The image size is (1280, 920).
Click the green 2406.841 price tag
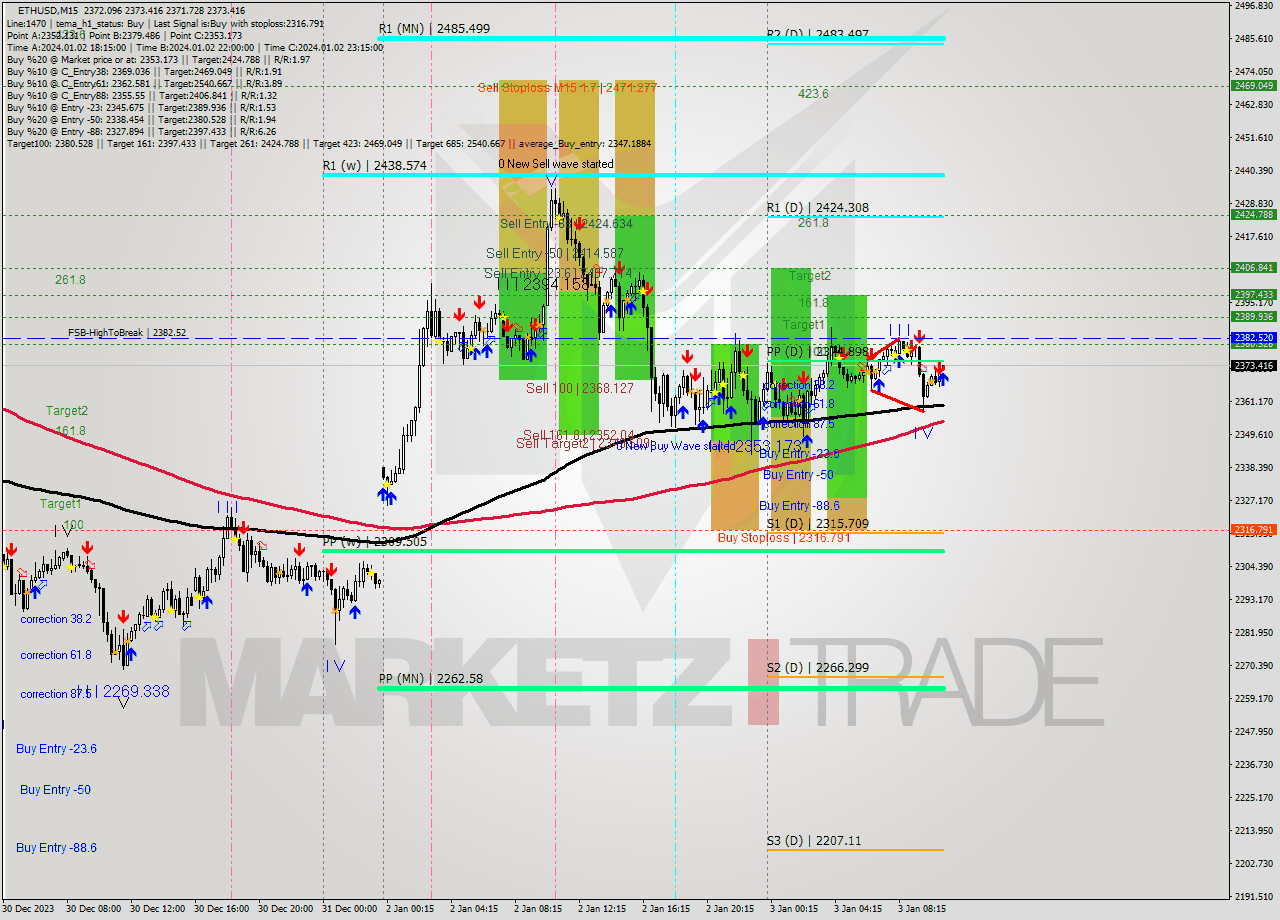click(x=1253, y=268)
